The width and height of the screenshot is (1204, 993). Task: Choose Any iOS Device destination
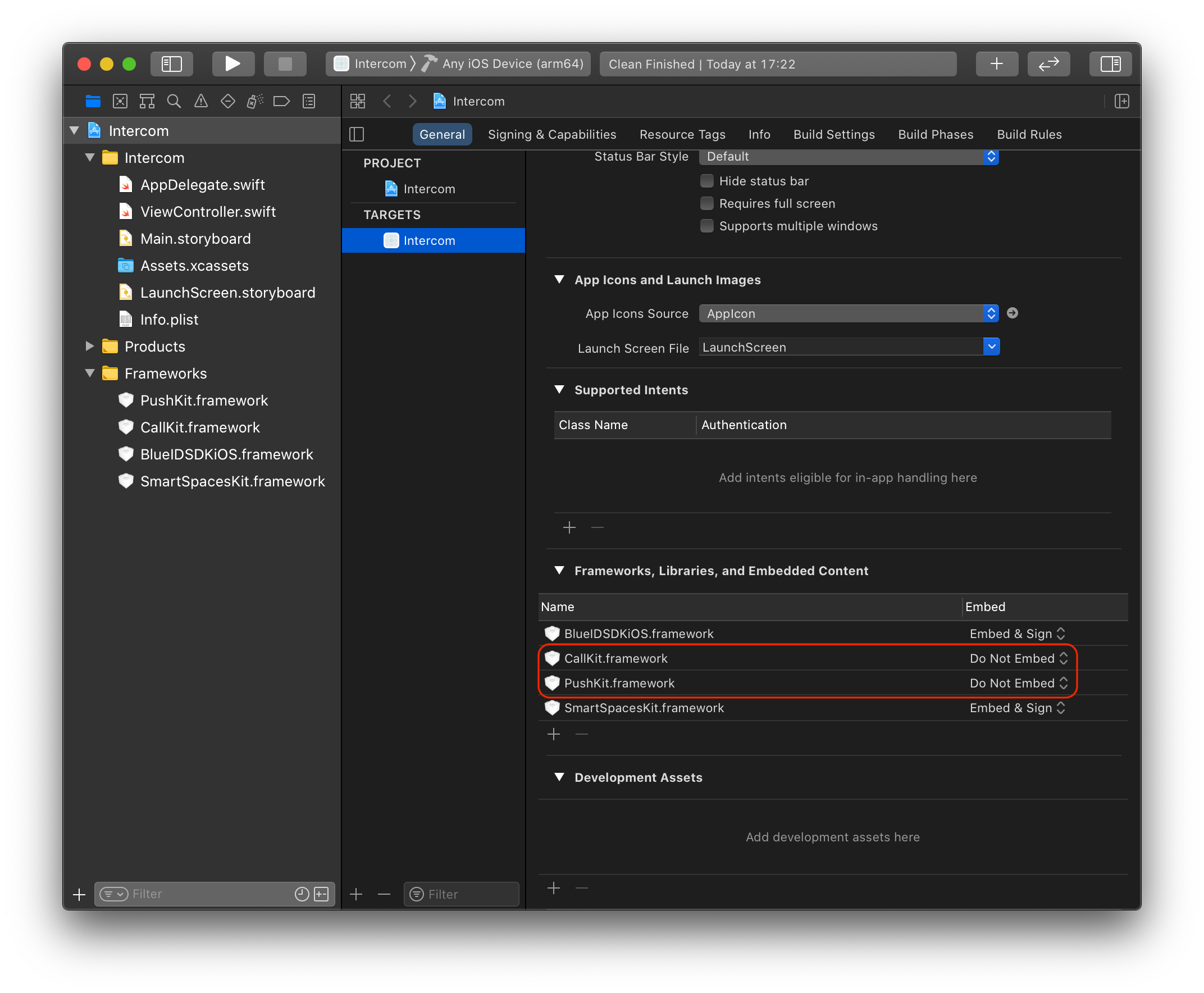(x=503, y=63)
